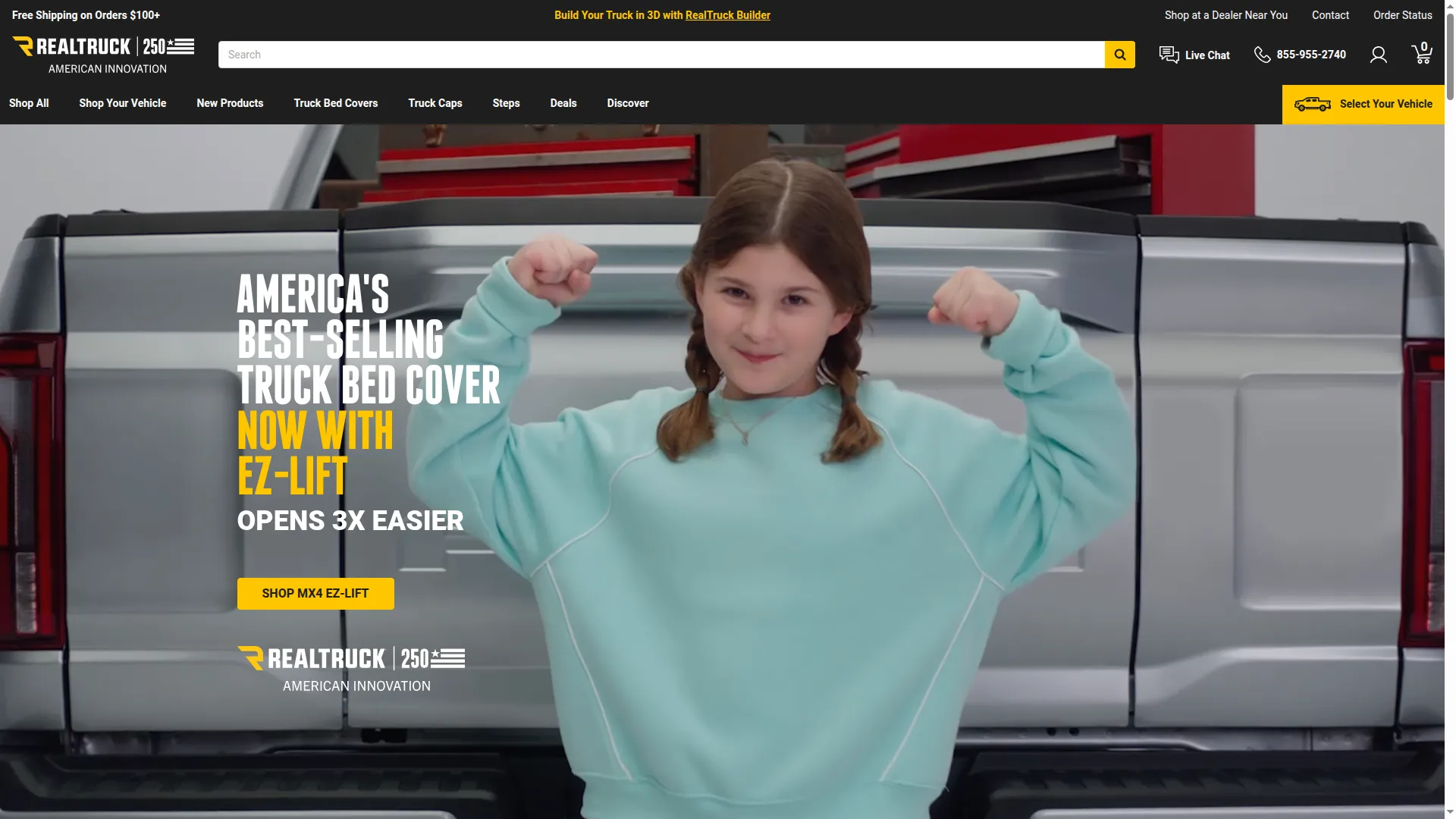Open the Shop Your Vehicle menu
The width and height of the screenshot is (1456, 819).
click(x=123, y=103)
